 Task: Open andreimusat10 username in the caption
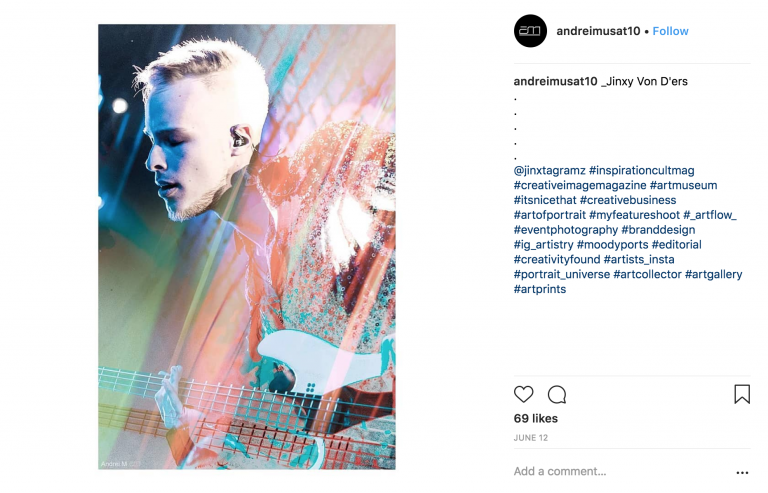coord(555,81)
